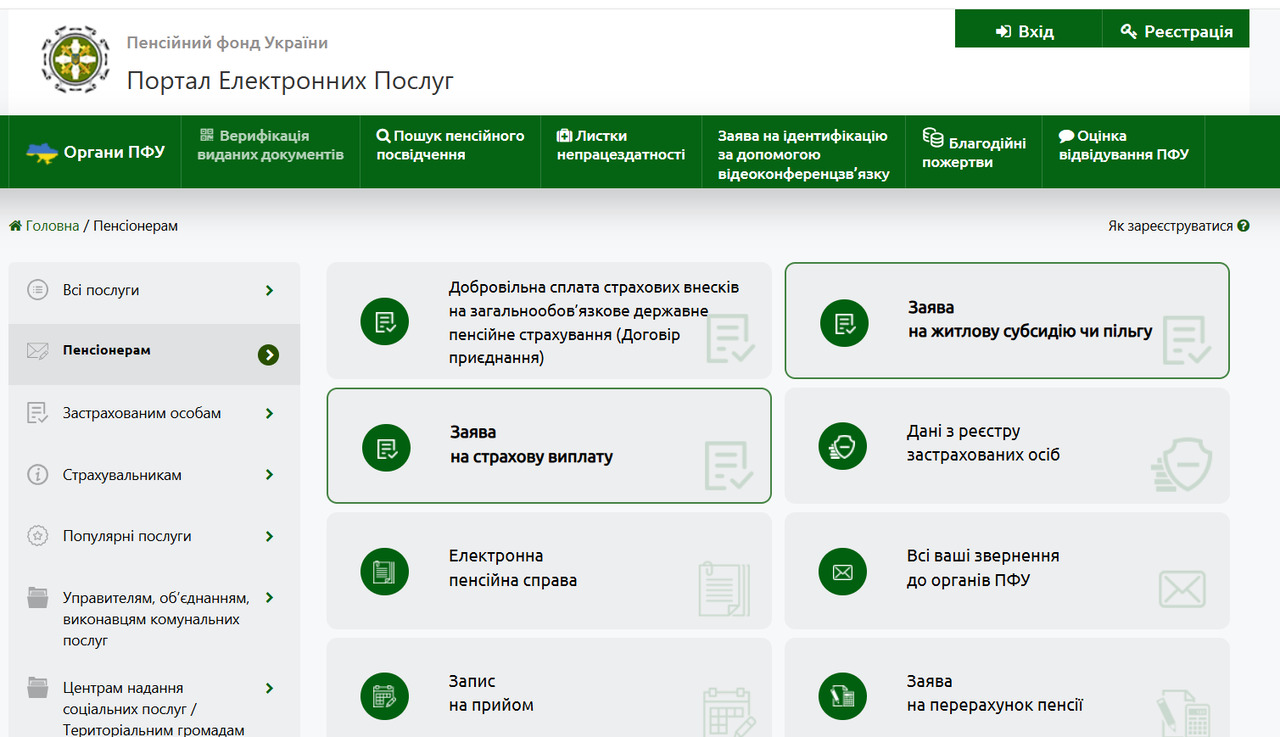Expand the Страхувальникам sidebar arrow
The height and width of the screenshot is (737, 1280).
[x=269, y=475]
